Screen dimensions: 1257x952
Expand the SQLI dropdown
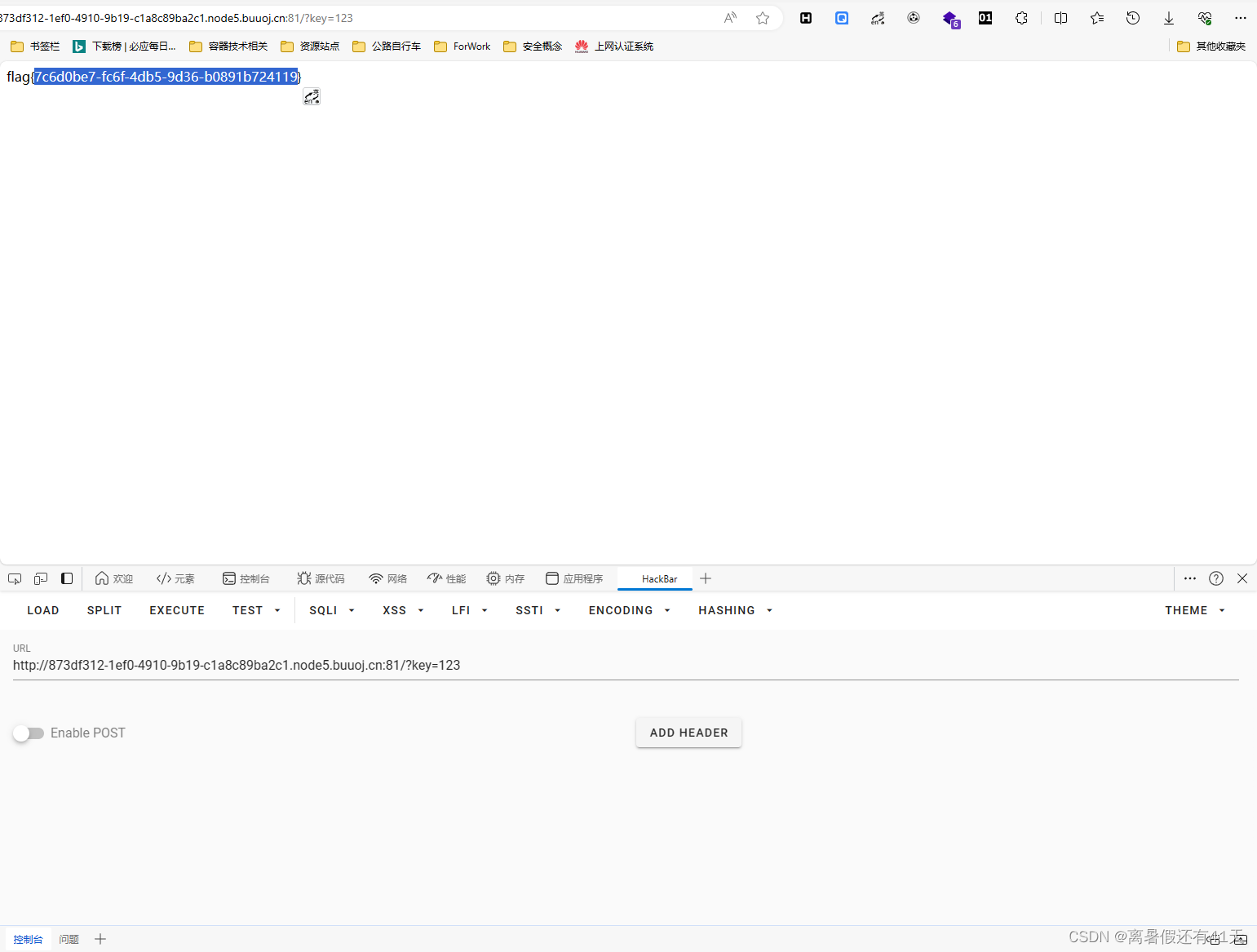click(332, 610)
